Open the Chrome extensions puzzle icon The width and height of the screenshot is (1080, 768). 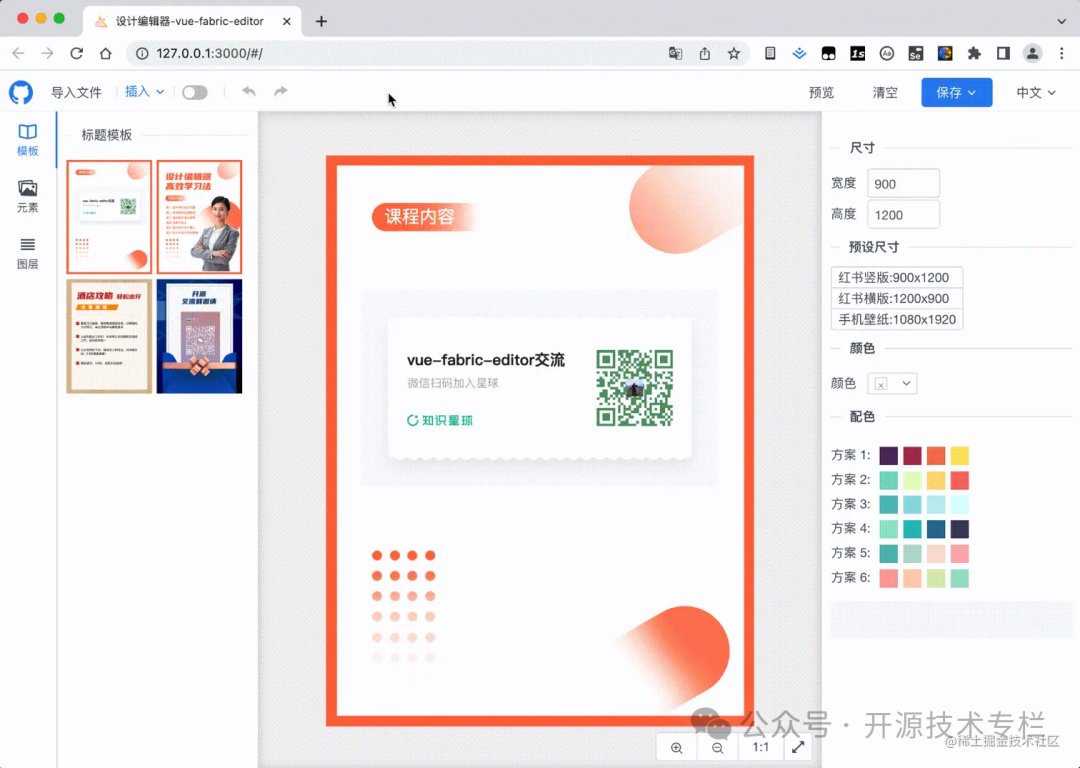(974, 53)
